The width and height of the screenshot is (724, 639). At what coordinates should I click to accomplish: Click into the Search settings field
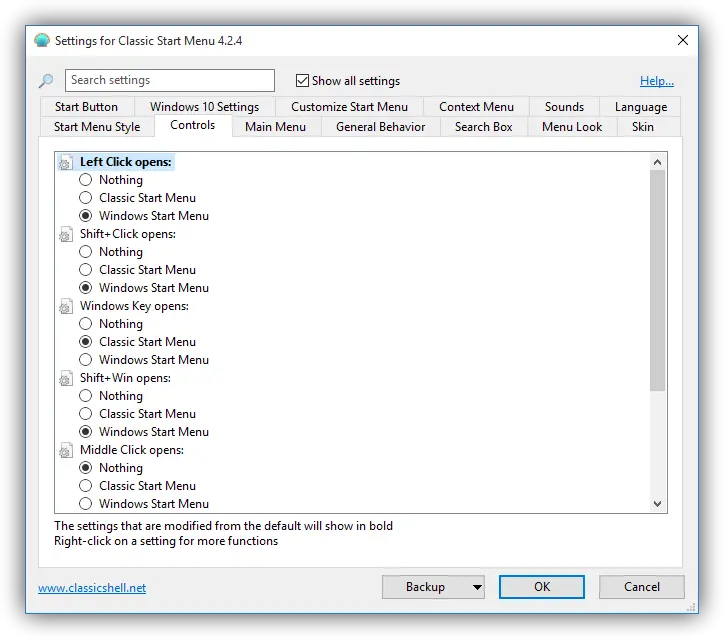(x=170, y=80)
